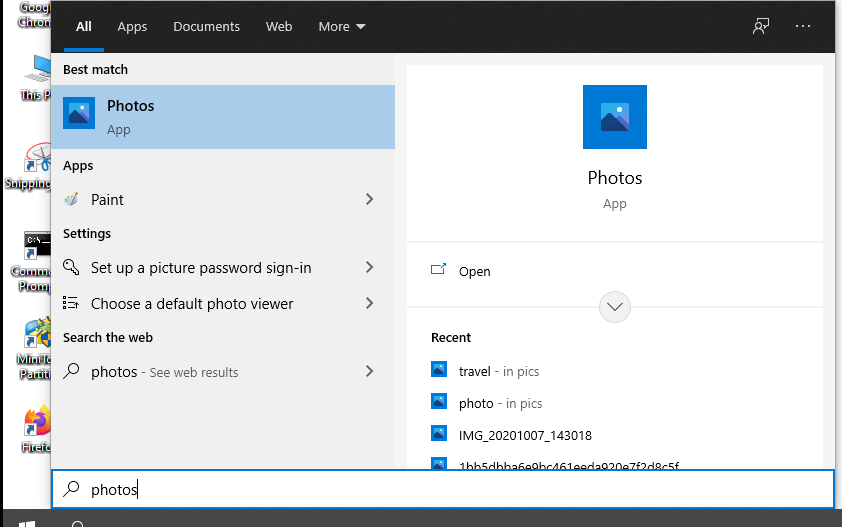Select the Snipping Tool desktop shortcut
This screenshot has width=842, height=527.
coord(30,165)
